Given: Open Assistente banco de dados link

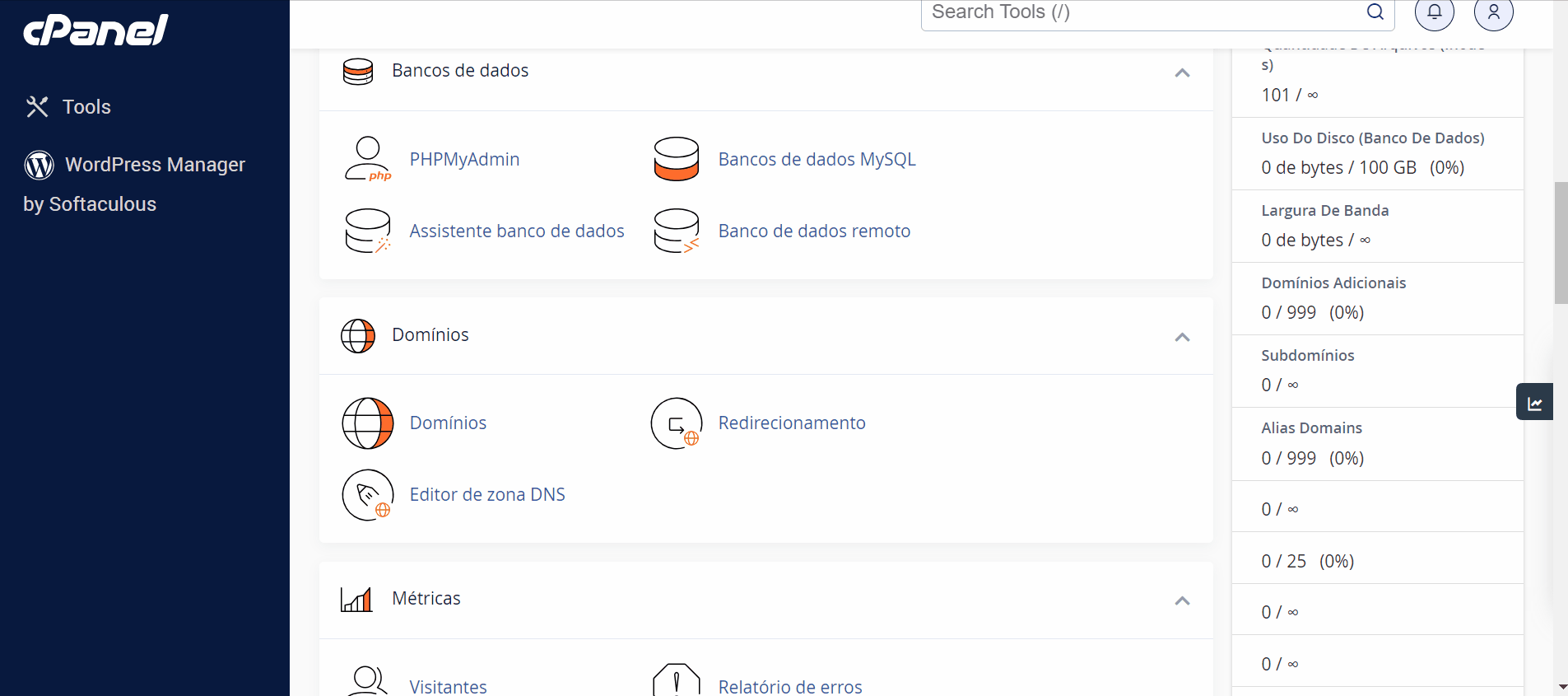Looking at the screenshot, I should point(517,231).
